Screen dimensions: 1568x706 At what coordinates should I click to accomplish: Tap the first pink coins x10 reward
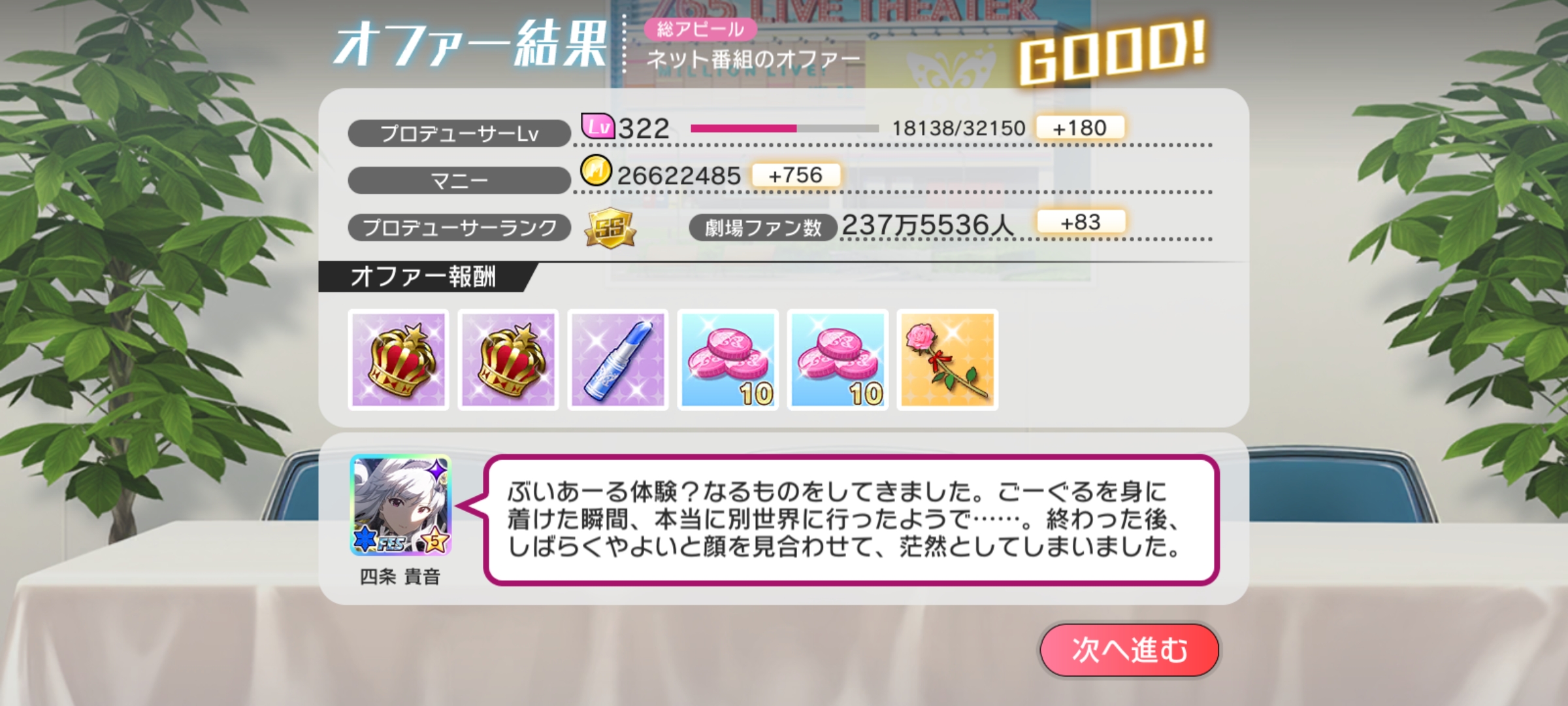click(x=728, y=360)
